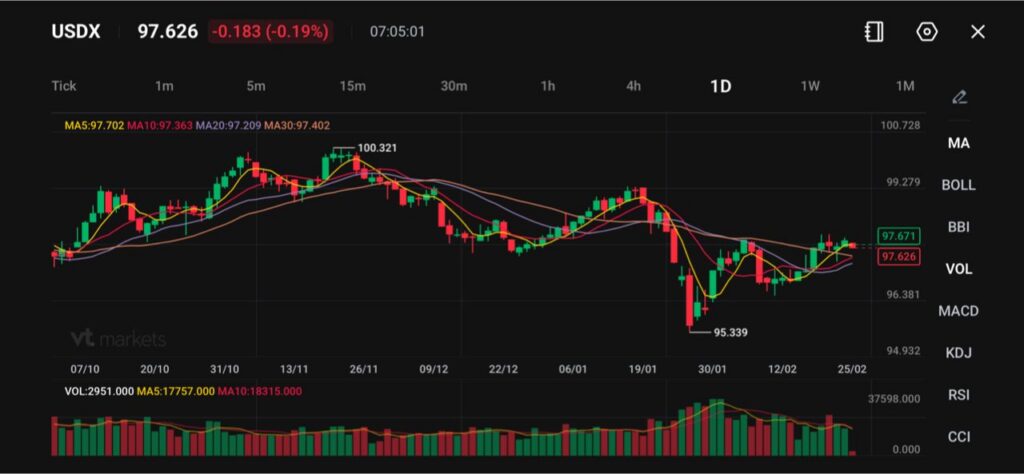Click the 100.321 high price marker
Screen dimensions: 1024x474
coord(377,148)
